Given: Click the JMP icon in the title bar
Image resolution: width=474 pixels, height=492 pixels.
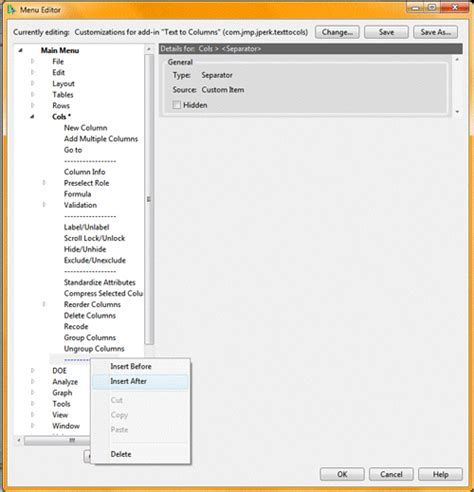Looking at the screenshot, I should [11, 10].
